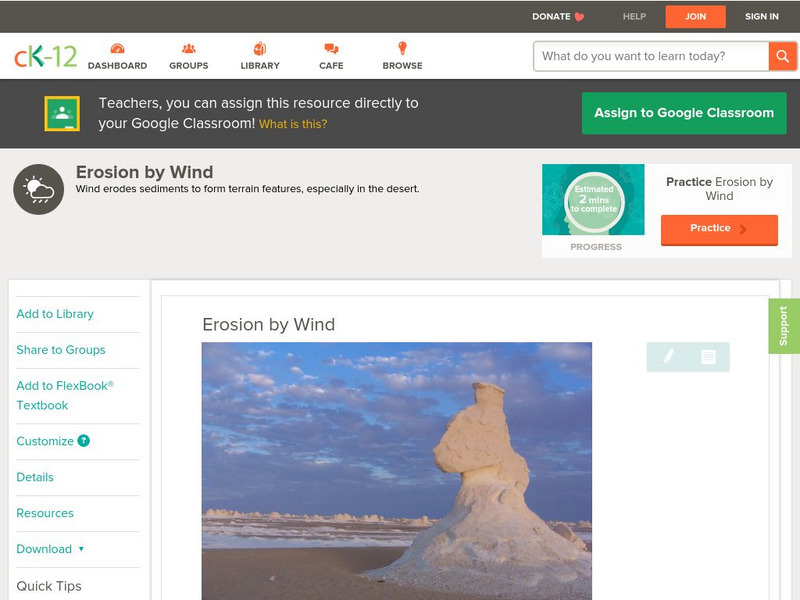800x600 pixels.
Task: Click the article heading 'Erosion by Wind'
Action: tap(269, 324)
